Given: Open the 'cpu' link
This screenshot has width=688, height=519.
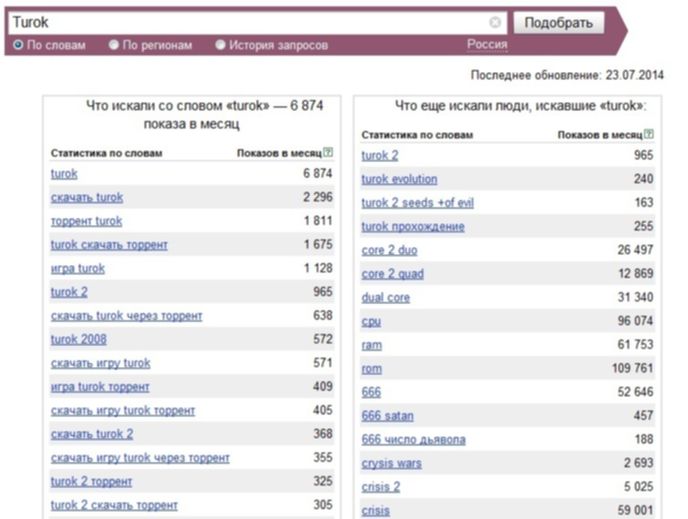Looking at the screenshot, I should (x=371, y=321).
